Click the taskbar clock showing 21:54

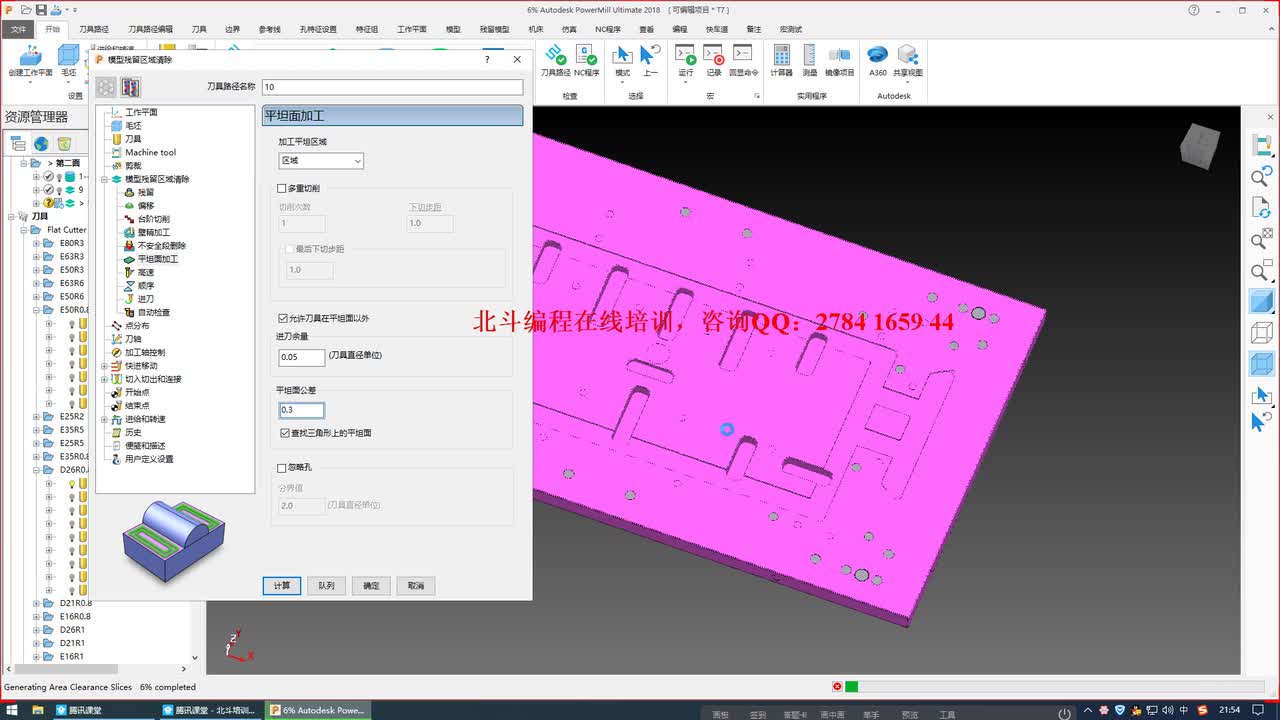tap(1230, 710)
